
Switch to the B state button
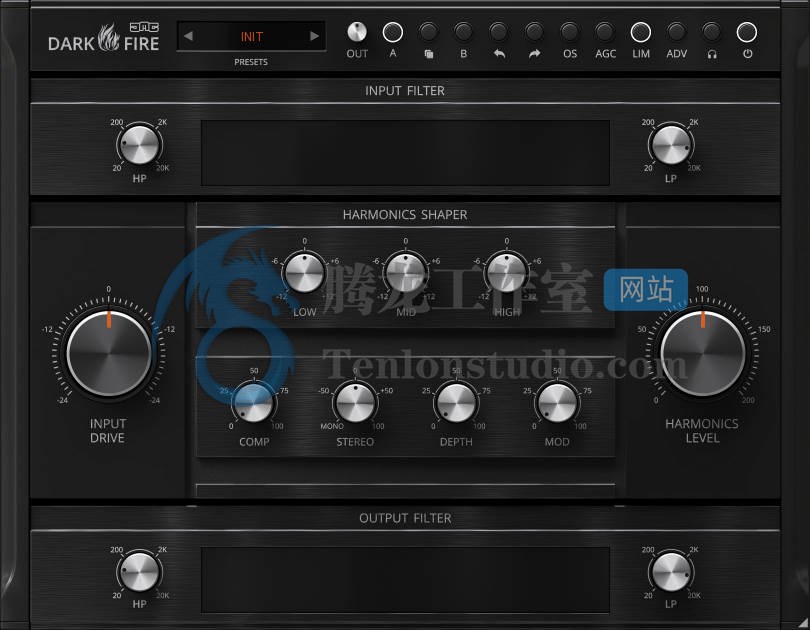point(463,33)
